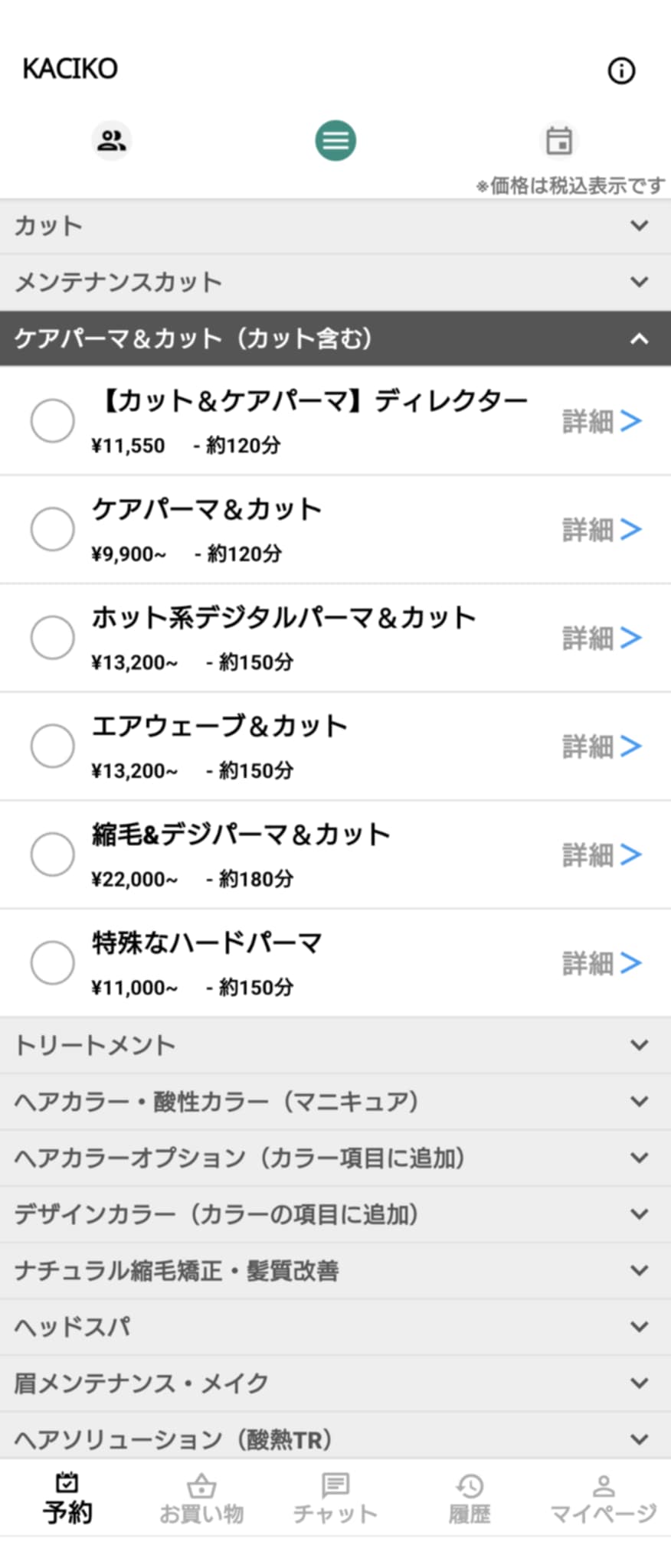The height and width of the screenshot is (1568, 671).
Task: View 詳細 for エアウェーブ＆カット
Action: [602, 746]
